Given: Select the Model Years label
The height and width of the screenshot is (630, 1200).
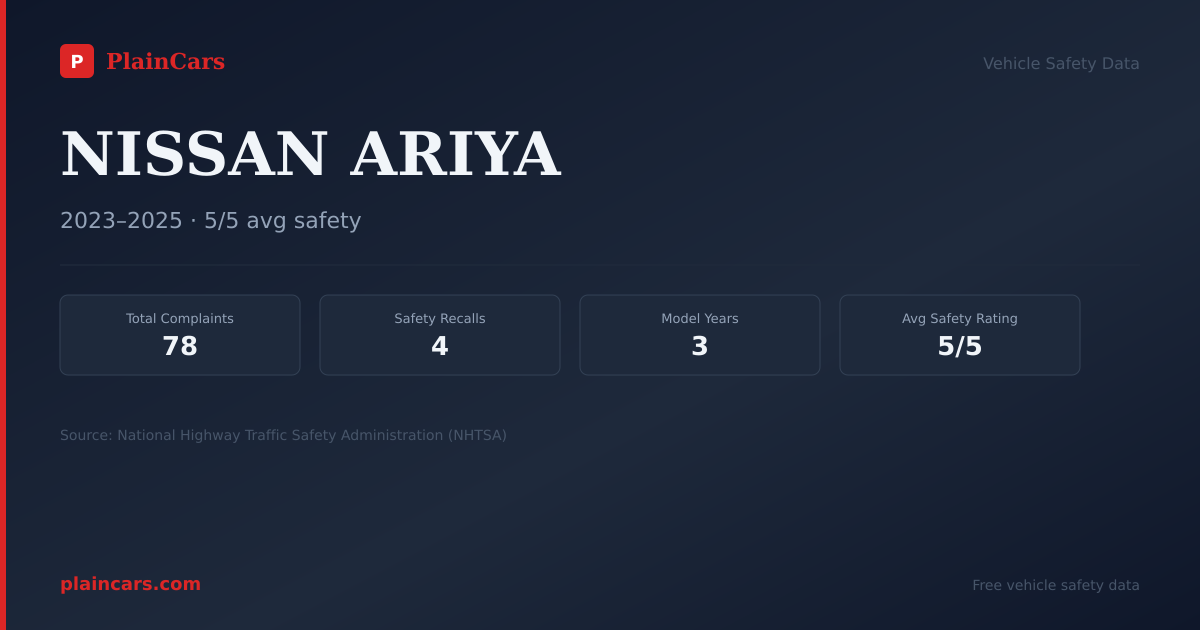Looking at the screenshot, I should 700,319.
